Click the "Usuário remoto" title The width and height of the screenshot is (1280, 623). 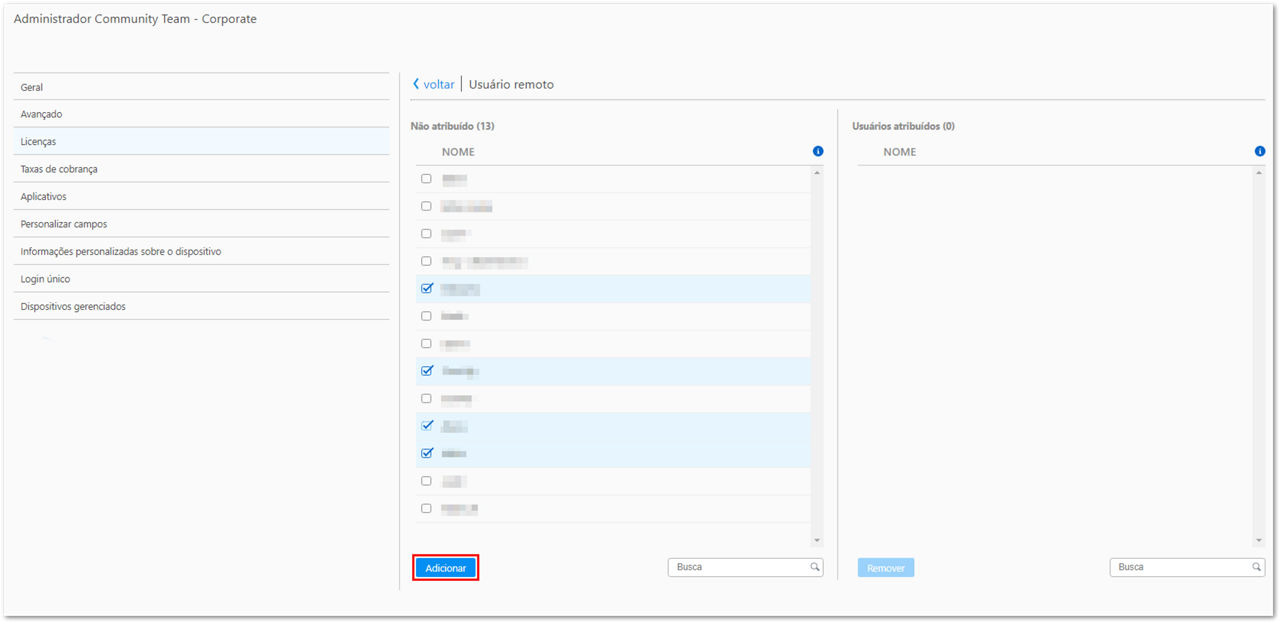tap(511, 85)
